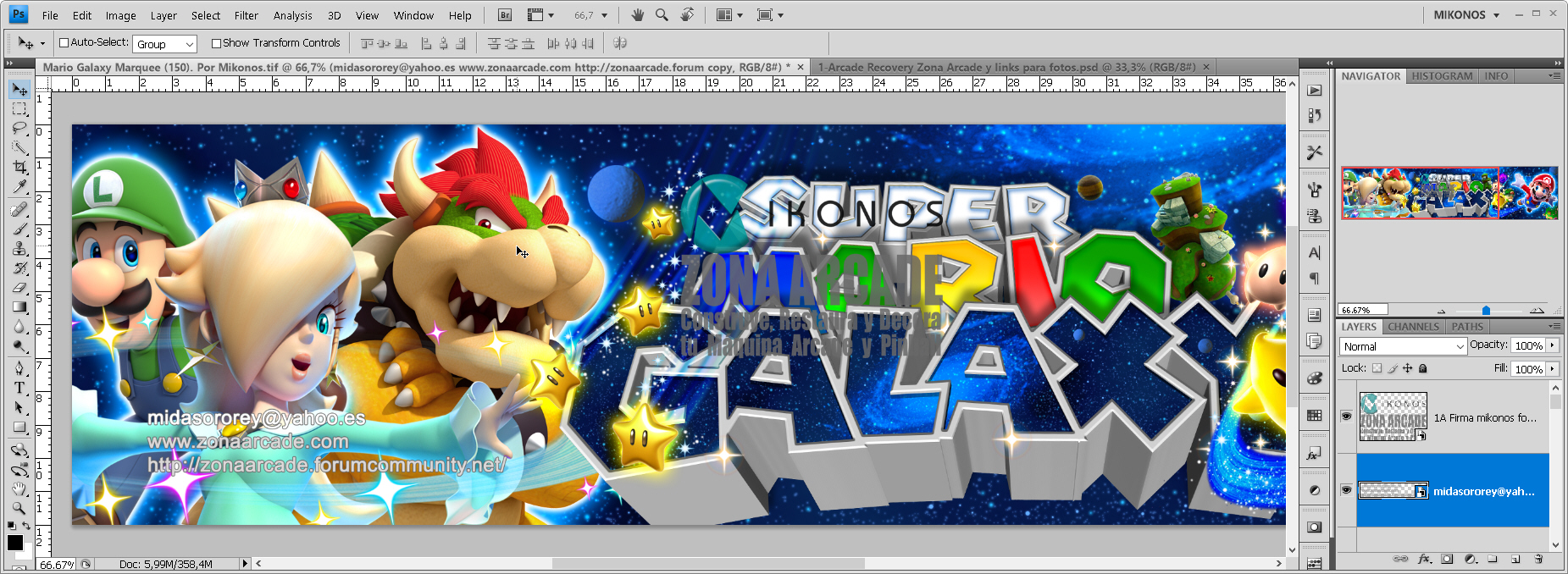Click the Rotate View tool in application bar
1568x574 pixels.
click(x=687, y=15)
